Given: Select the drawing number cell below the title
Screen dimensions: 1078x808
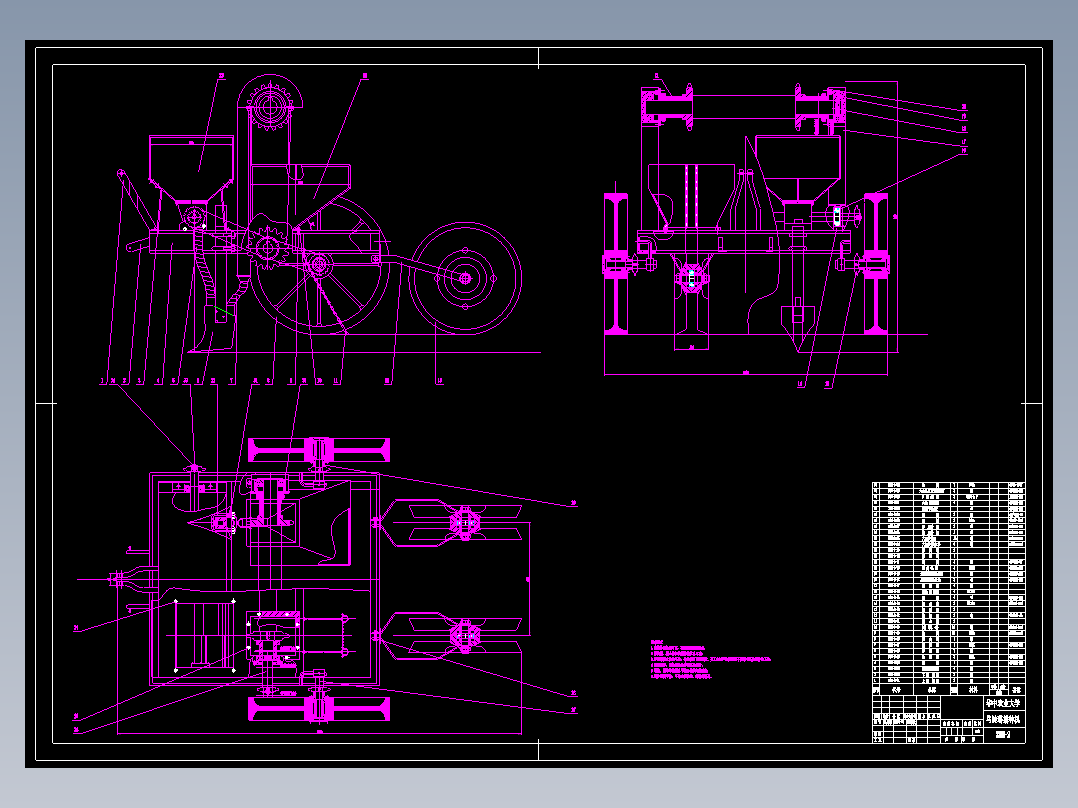Looking at the screenshot, I should [x=1004, y=735].
